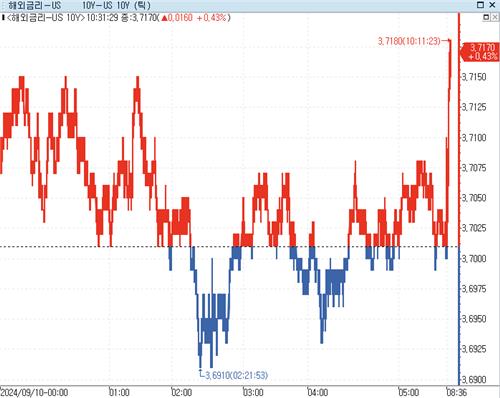Click the 01:00 time axis label
The height and width of the screenshot is (398, 500).
click(x=119, y=392)
